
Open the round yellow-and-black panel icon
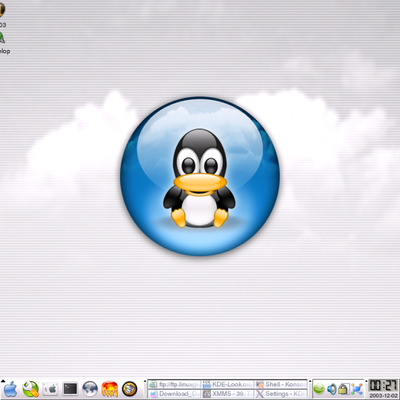tap(129, 389)
